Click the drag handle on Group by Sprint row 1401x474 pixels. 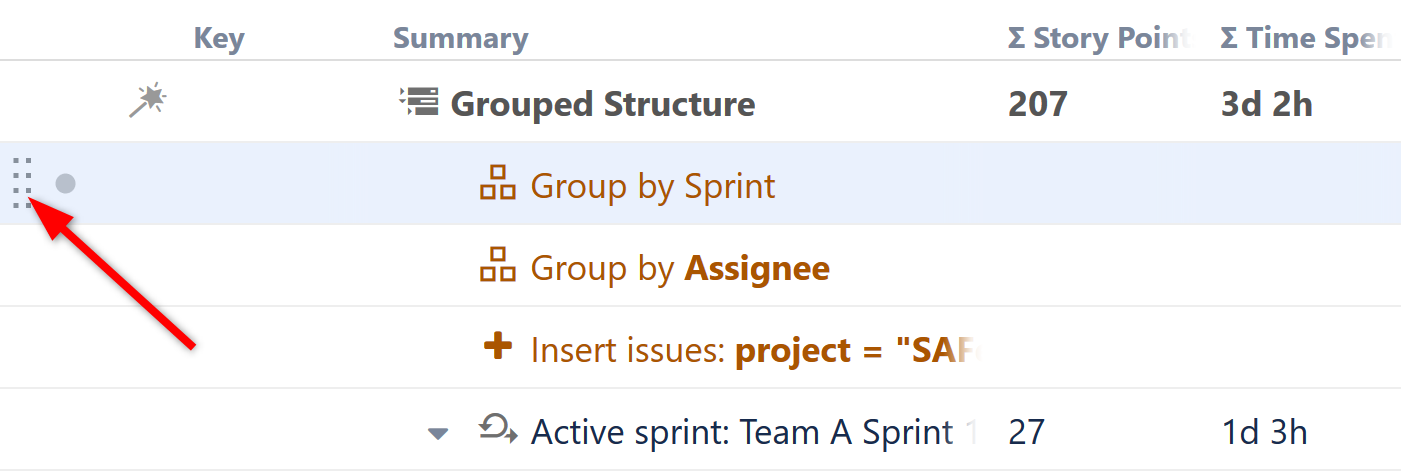23,183
